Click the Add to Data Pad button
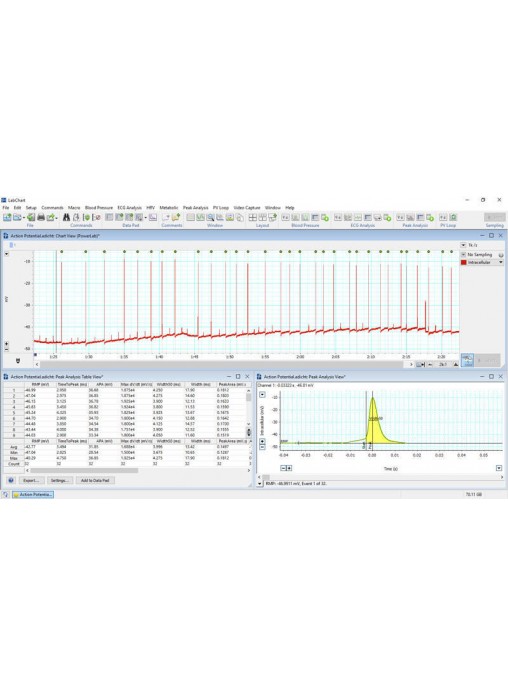Image resolution: width=508 pixels, height=696 pixels. coord(95,480)
